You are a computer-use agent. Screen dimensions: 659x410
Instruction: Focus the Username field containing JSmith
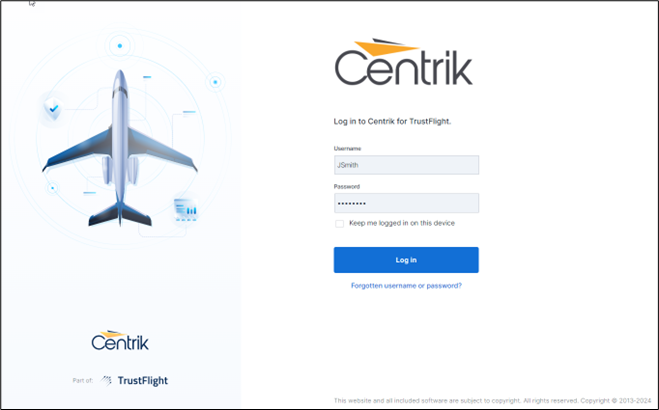406,165
